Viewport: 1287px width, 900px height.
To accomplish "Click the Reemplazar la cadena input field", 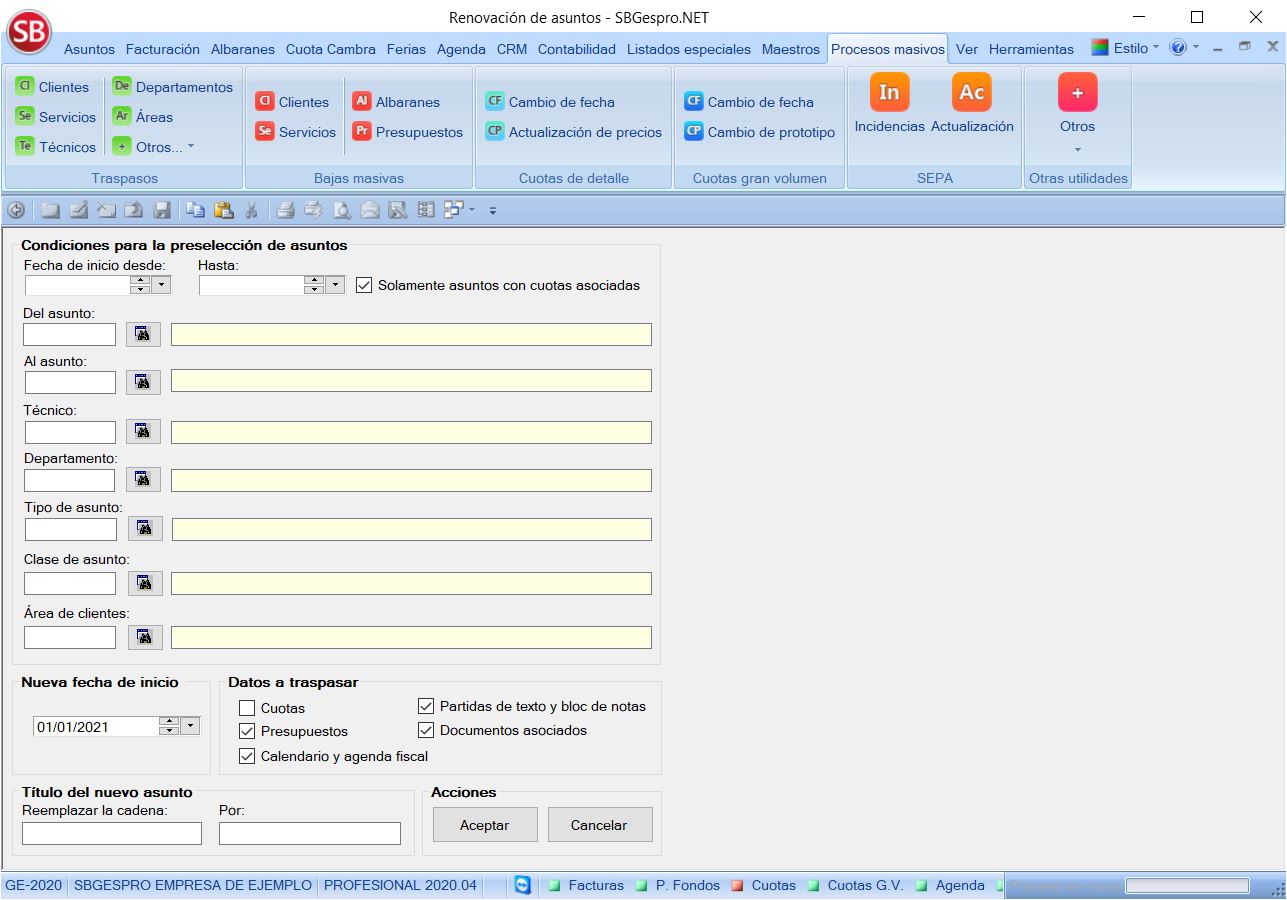I will (x=112, y=833).
